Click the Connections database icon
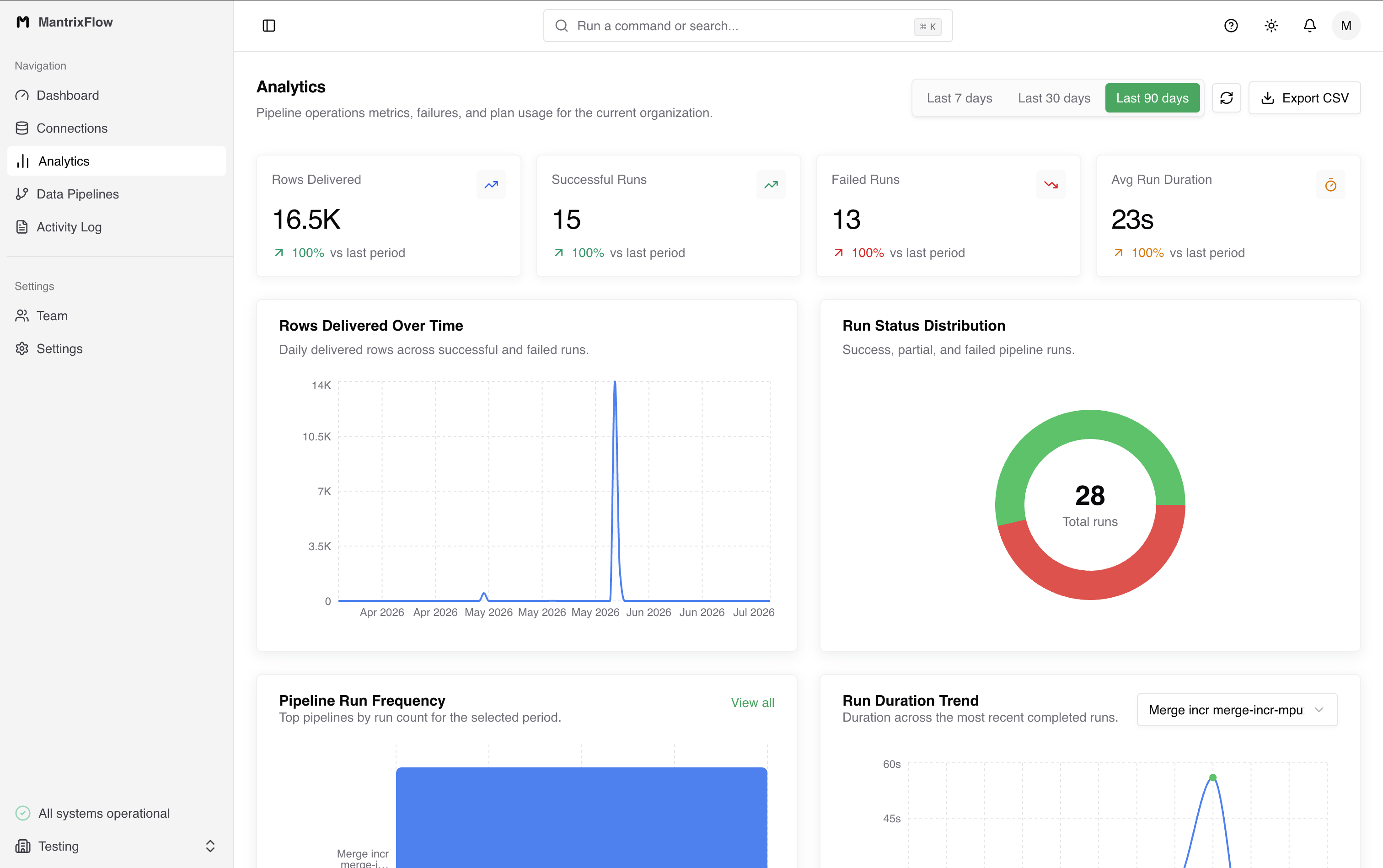 pos(22,128)
